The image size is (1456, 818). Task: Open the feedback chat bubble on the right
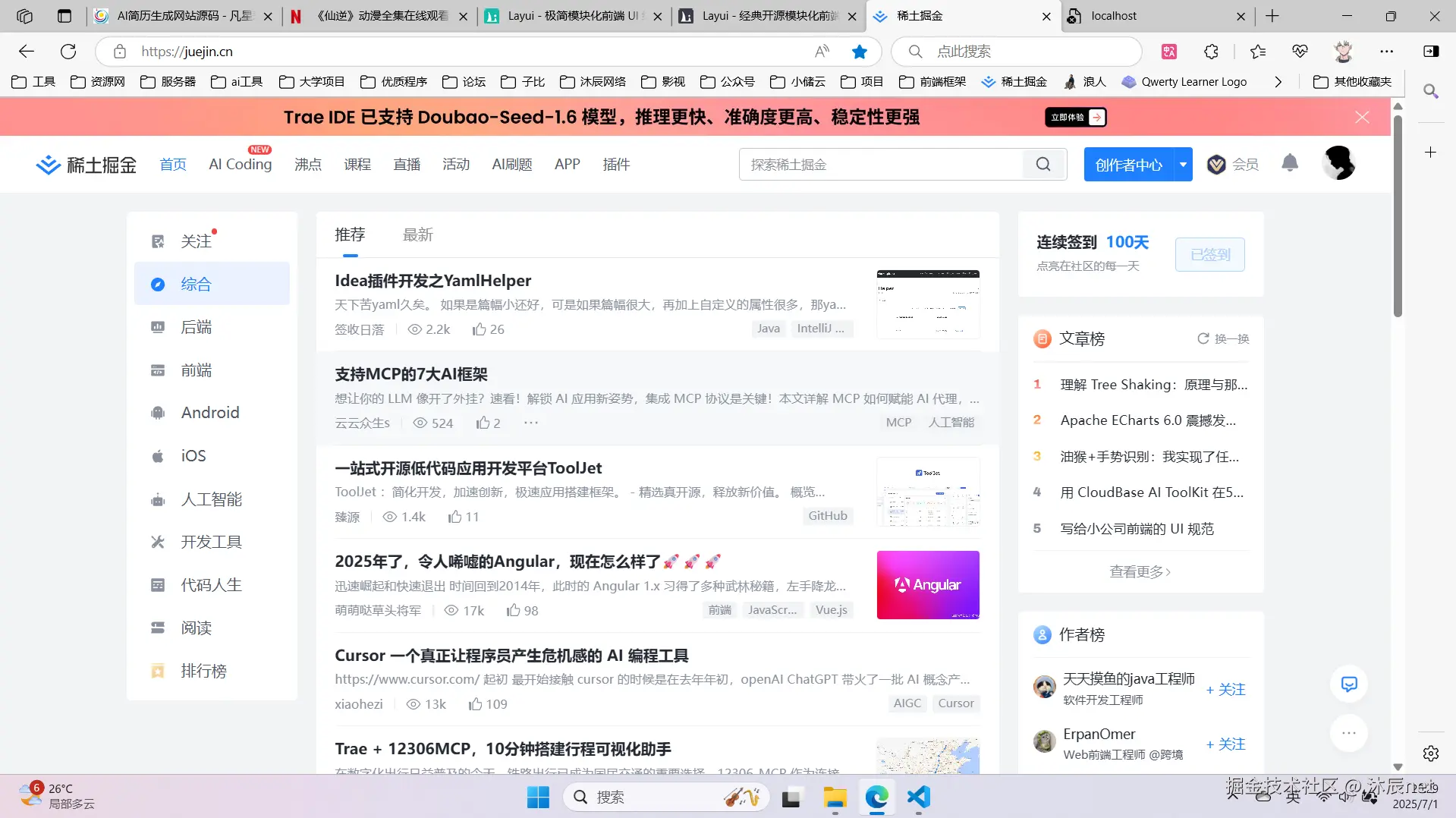tap(1349, 684)
